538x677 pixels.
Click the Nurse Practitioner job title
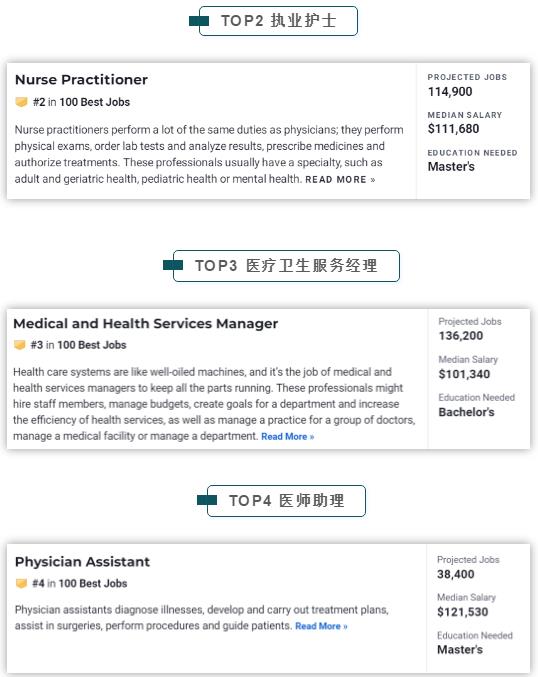tap(81, 79)
